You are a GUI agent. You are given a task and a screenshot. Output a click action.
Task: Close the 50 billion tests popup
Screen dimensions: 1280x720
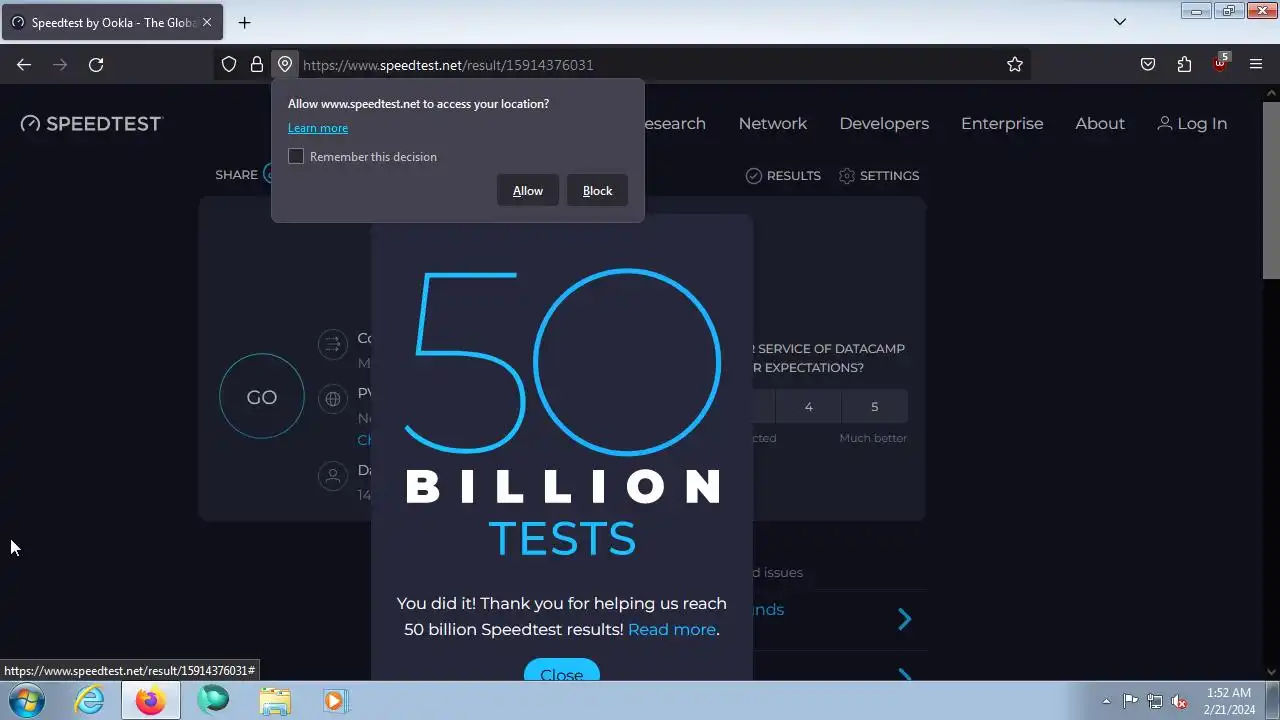pyautogui.click(x=562, y=672)
